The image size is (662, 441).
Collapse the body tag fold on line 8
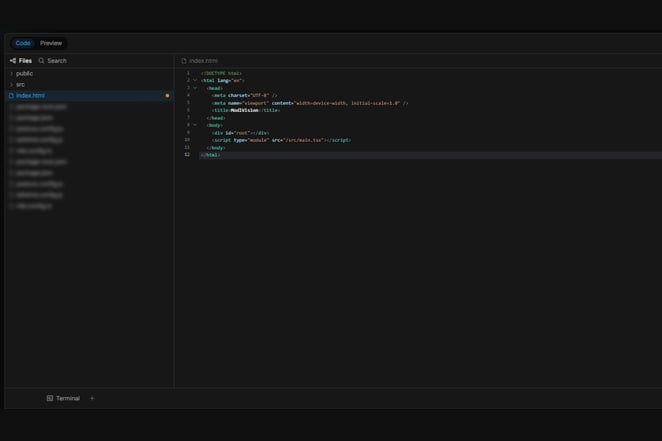point(195,125)
